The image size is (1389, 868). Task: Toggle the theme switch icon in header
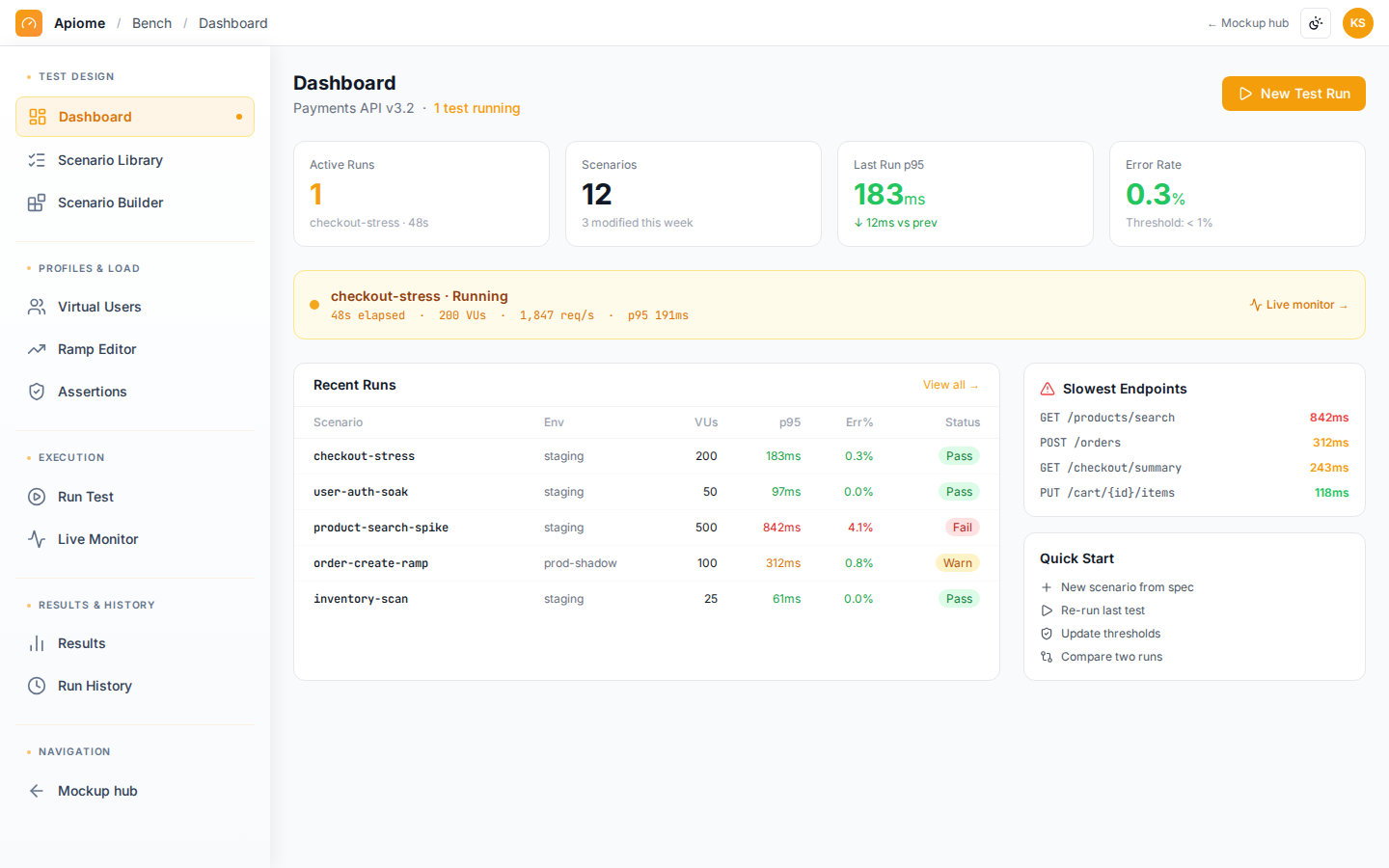[x=1316, y=23]
